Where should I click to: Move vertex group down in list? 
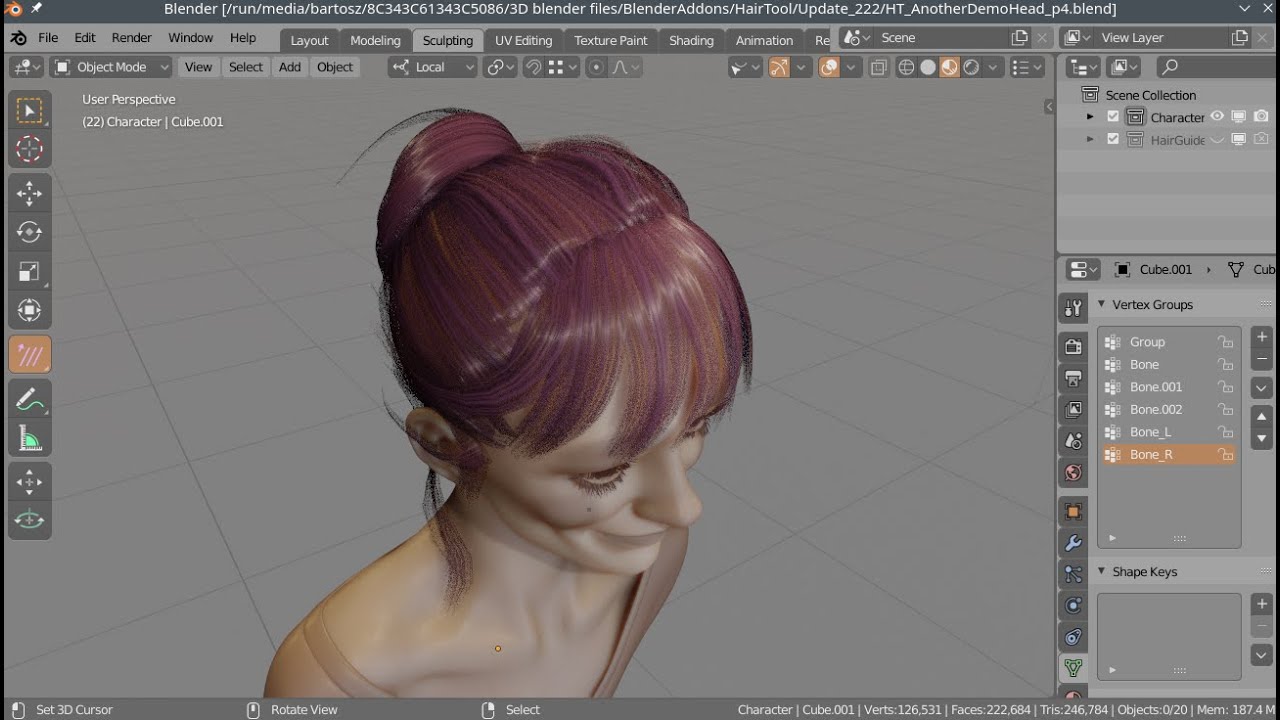1262,438
